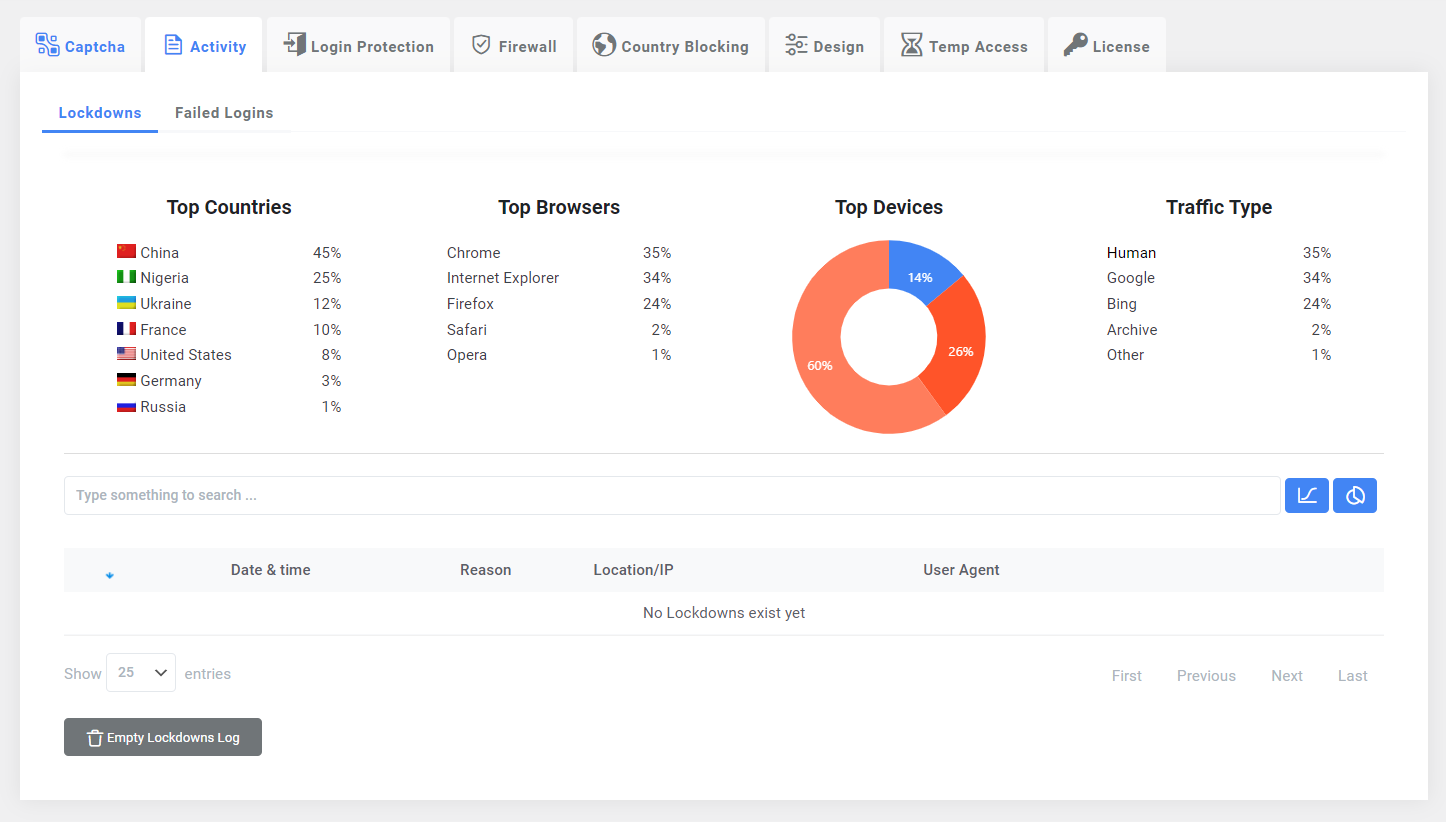Go to the Next page
1446x822 pixels.
1287,676
